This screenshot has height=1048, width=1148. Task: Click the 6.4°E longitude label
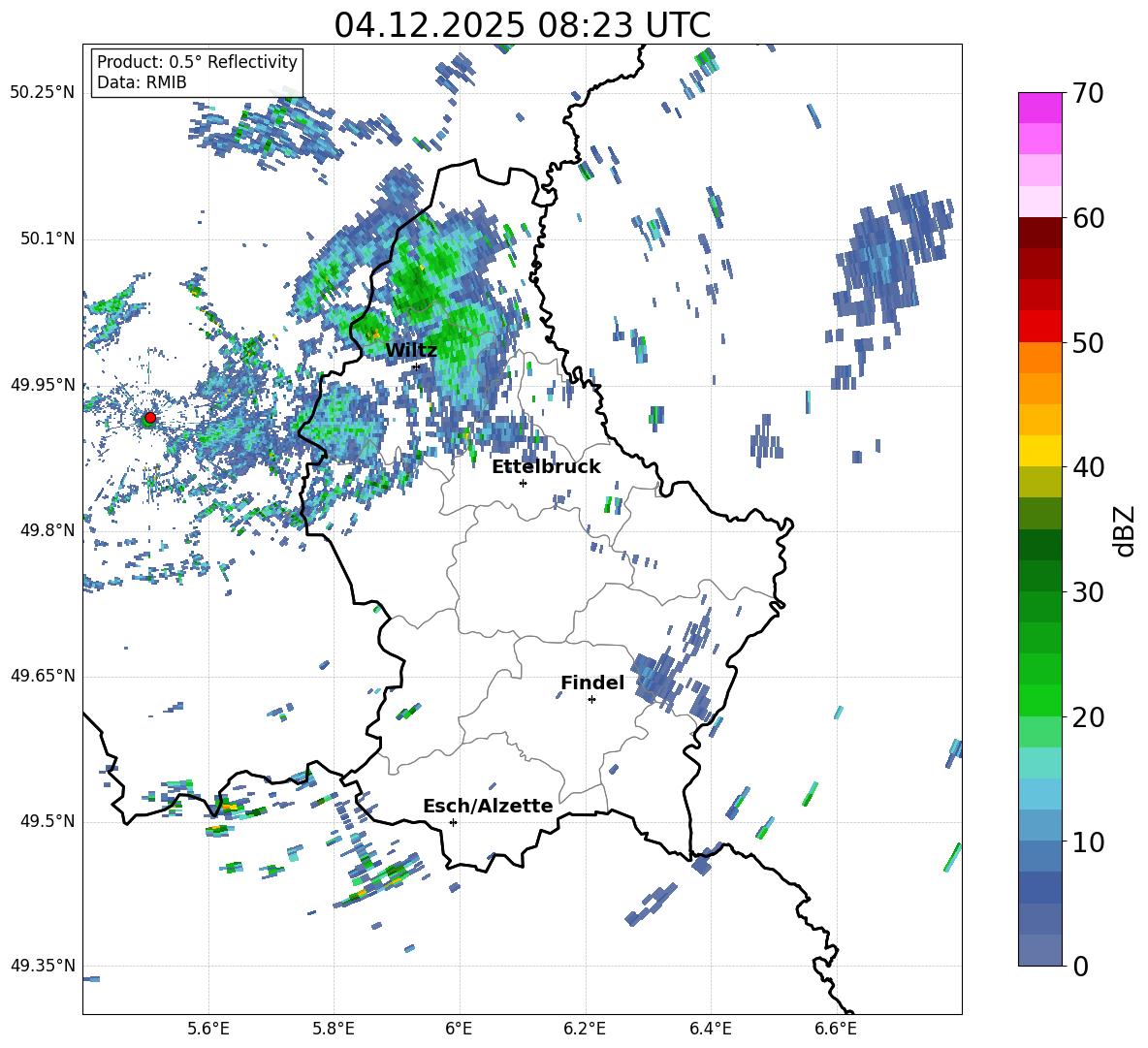710,1030
